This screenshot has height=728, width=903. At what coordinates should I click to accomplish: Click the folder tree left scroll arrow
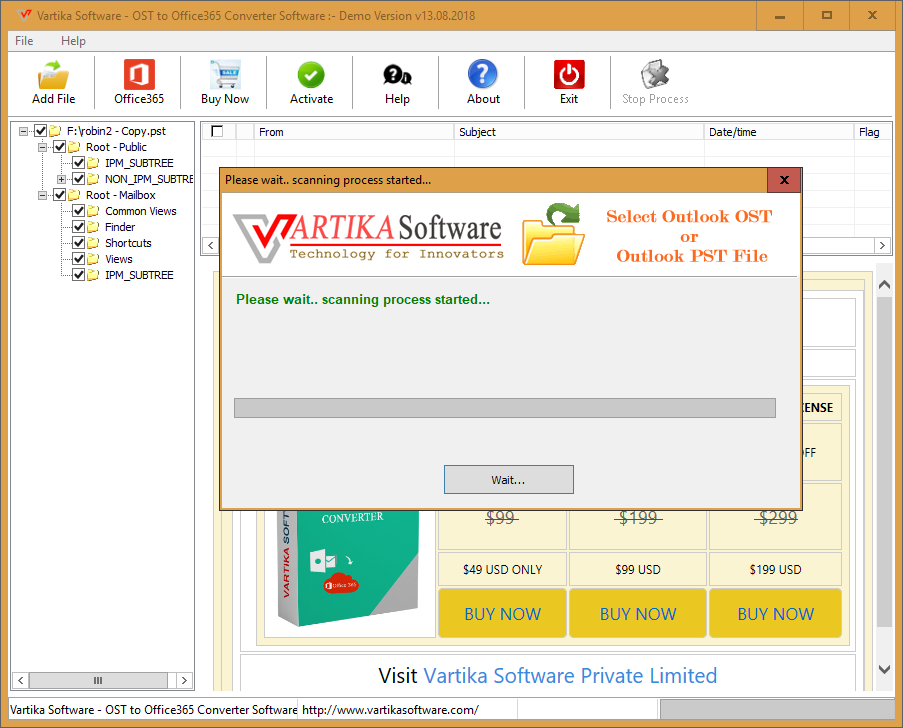tap(20, 680)
